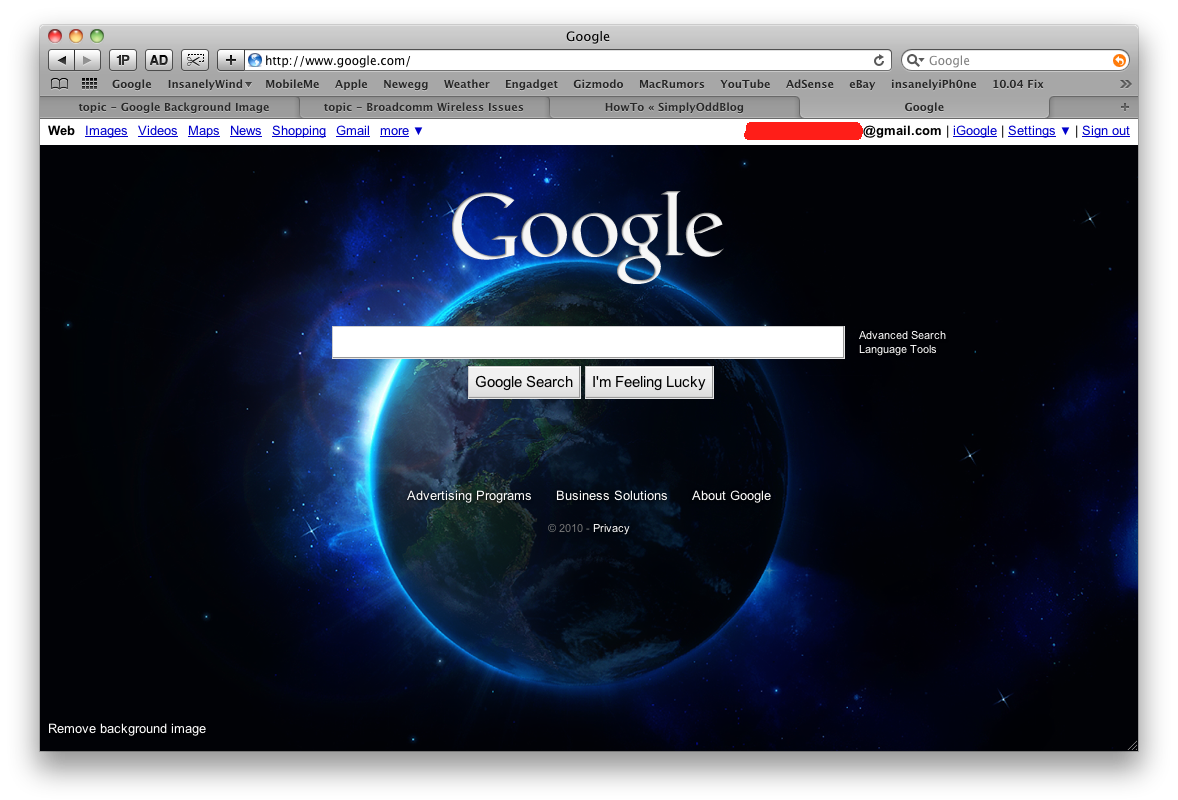This screenshot has width=1178, height=800.
Task: Expand the InsanelyWind bookmarks folder
Action: (x=209, y=84)
